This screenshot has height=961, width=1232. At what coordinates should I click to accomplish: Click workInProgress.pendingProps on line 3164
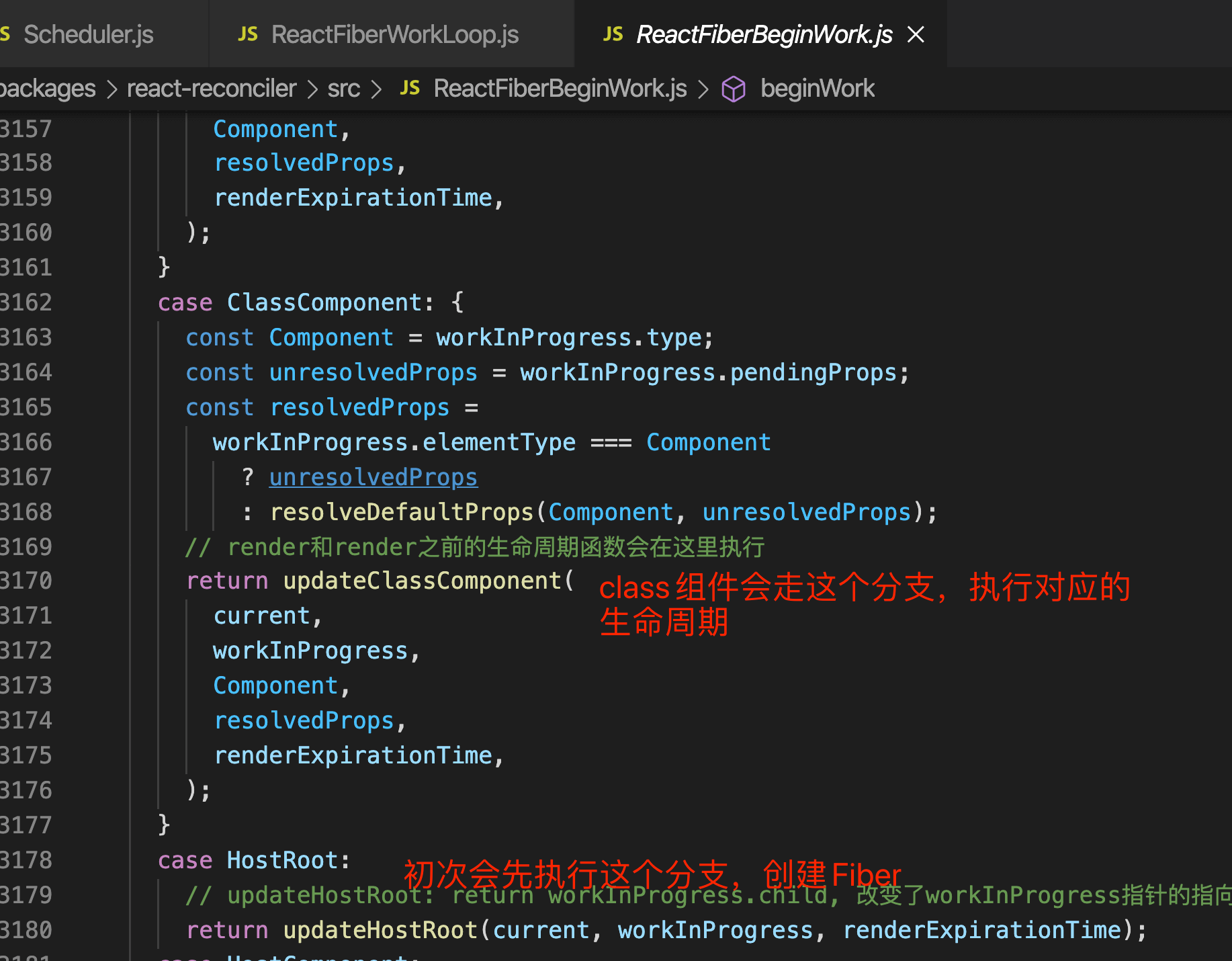[708, 372]
